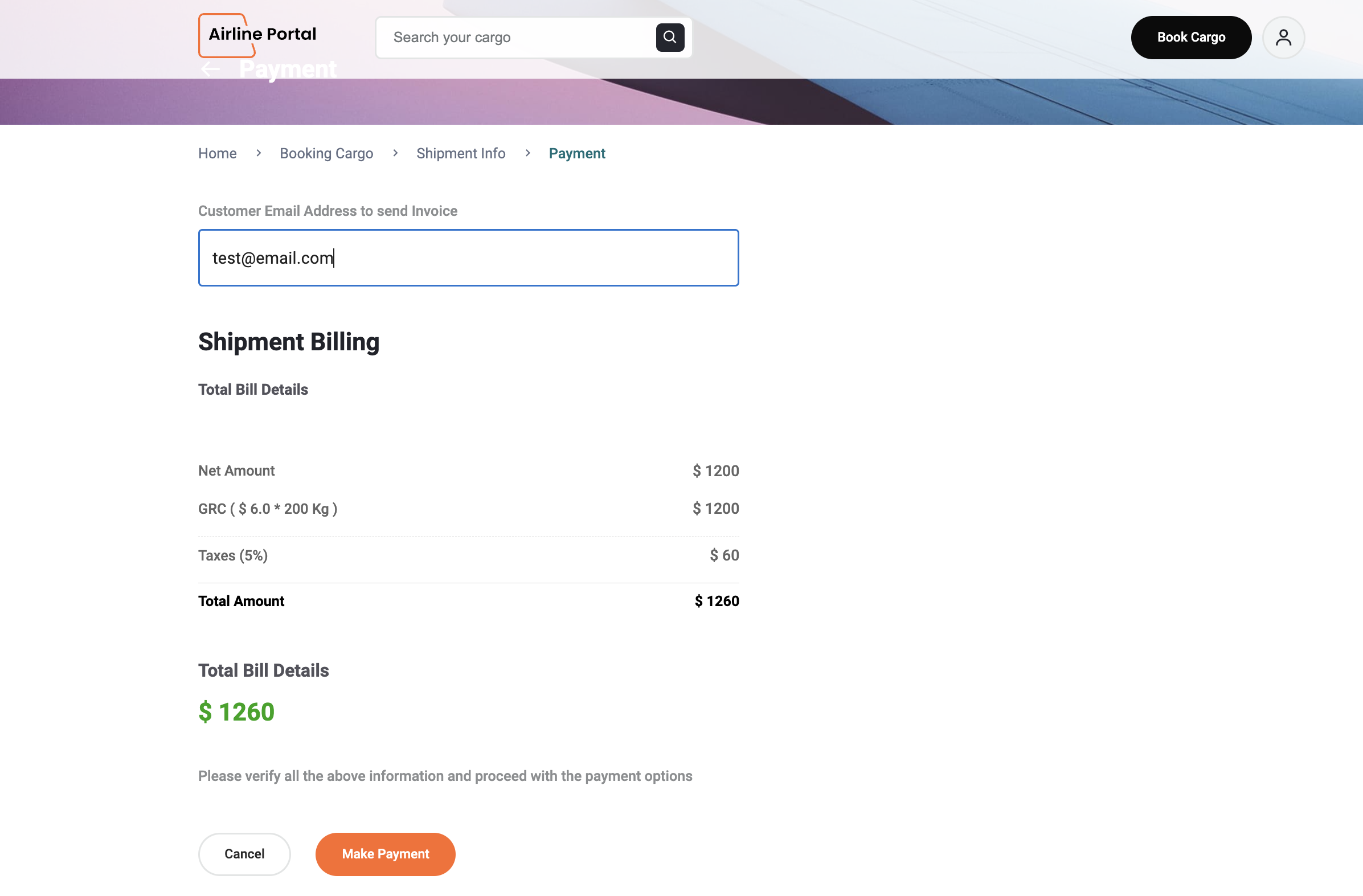
Task: Click the Payment page heading
Action: pyautogui.click(x=288, y=69)
